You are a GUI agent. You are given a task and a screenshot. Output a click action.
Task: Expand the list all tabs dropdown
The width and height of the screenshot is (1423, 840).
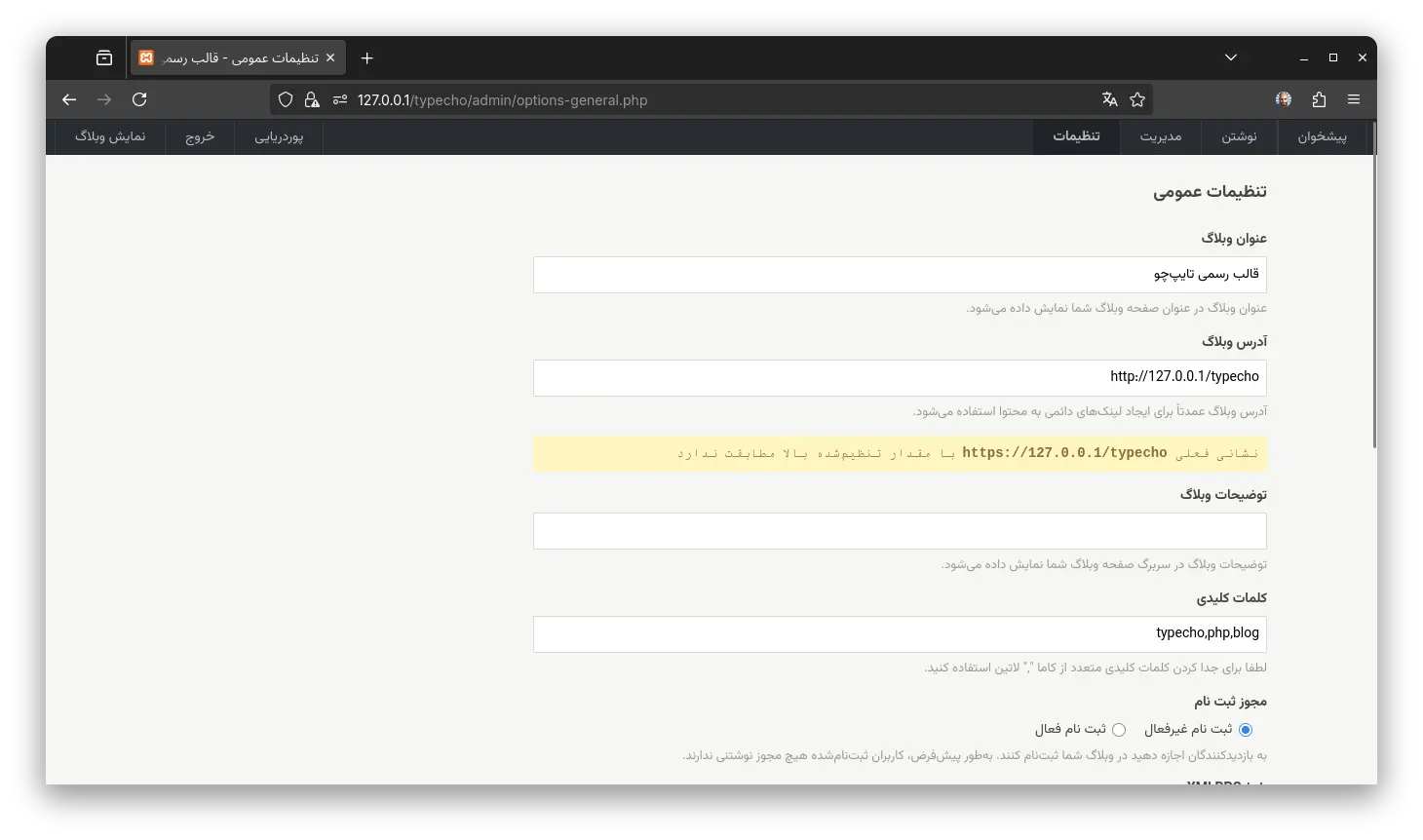coord(1231,58)
